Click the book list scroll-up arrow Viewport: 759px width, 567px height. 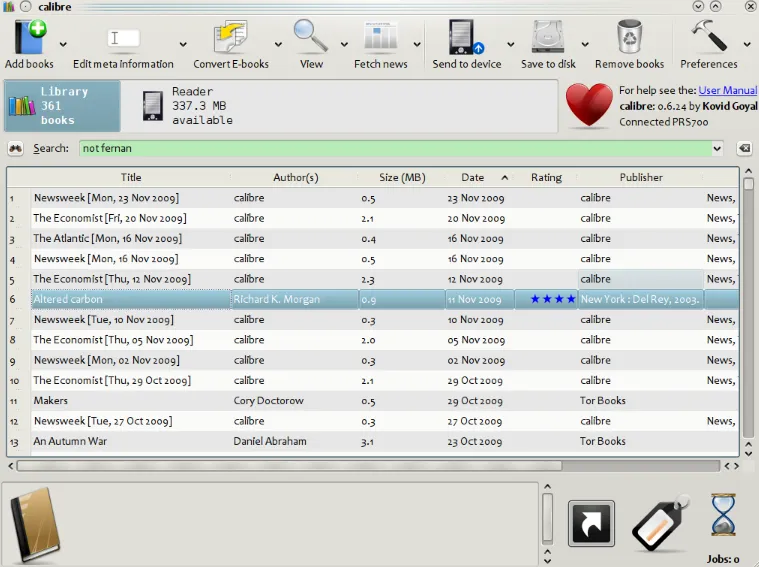pyautogui.click(x=748, y=171)
